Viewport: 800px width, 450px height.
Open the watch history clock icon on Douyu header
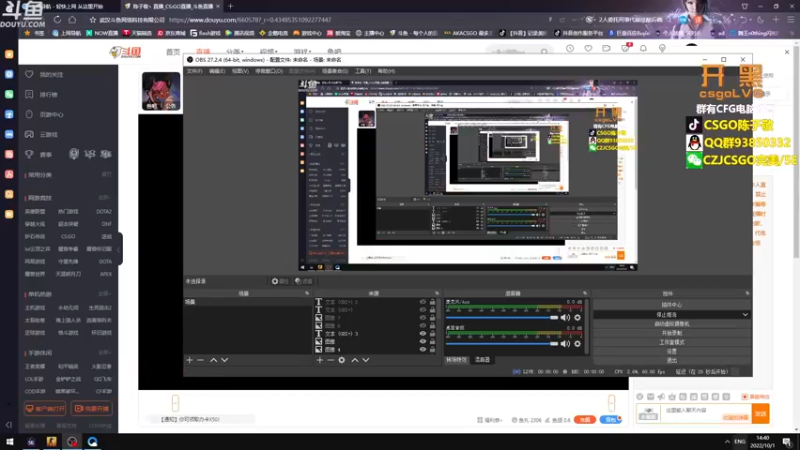(570, 48)
